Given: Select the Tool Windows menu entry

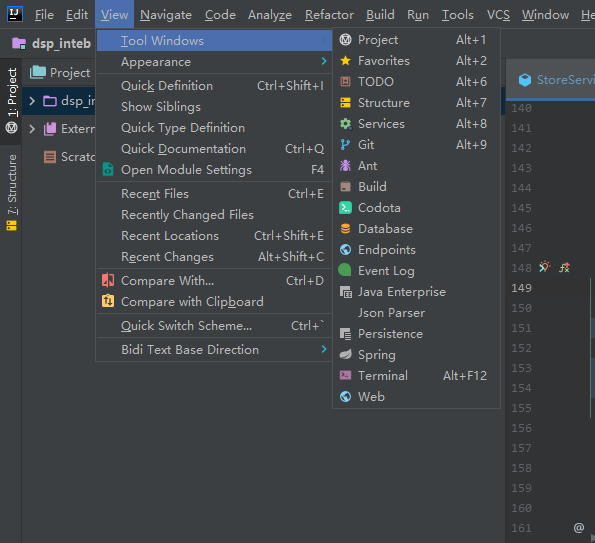Looking at the screenshot, I should click(x=214, y=41).
